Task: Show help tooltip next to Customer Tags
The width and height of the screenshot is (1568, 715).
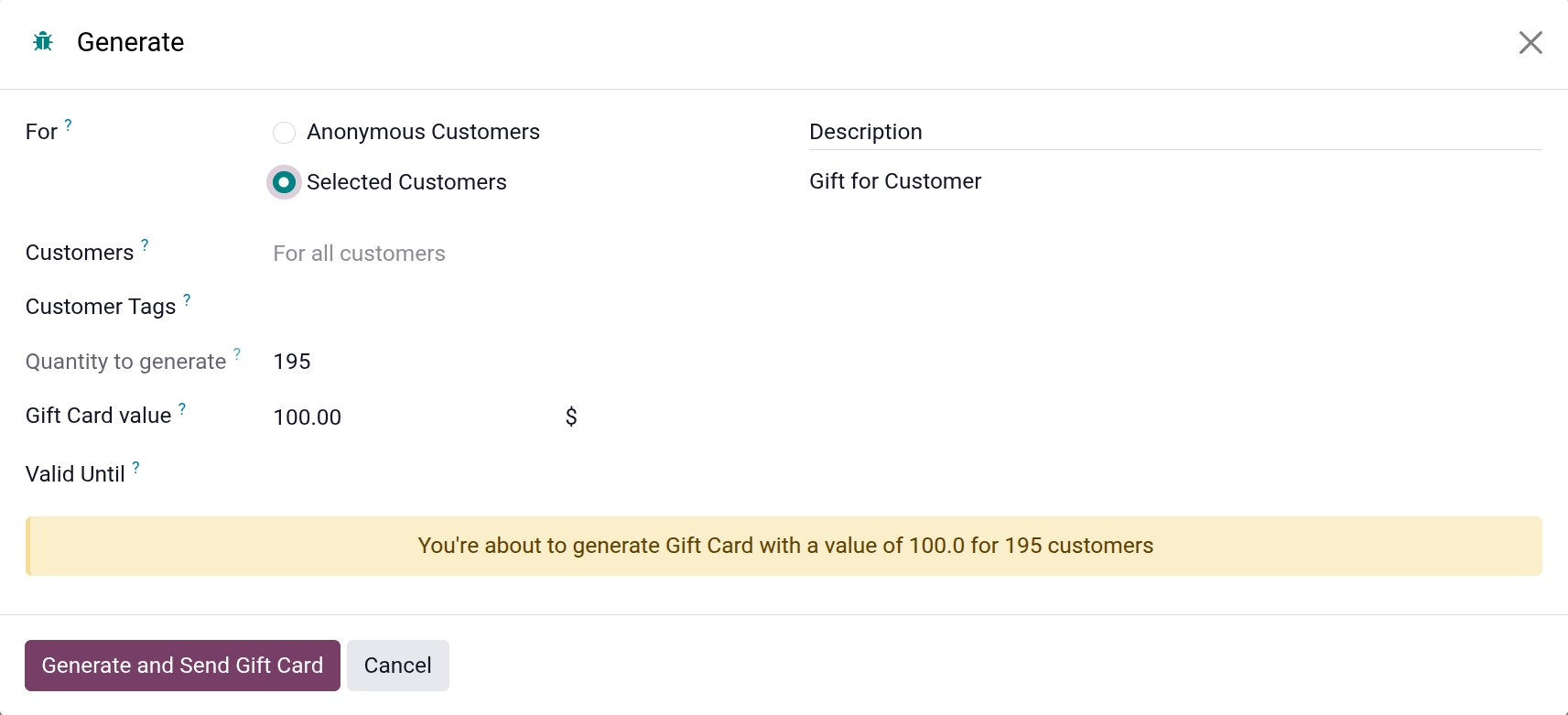Action: (x=187, y=299)
